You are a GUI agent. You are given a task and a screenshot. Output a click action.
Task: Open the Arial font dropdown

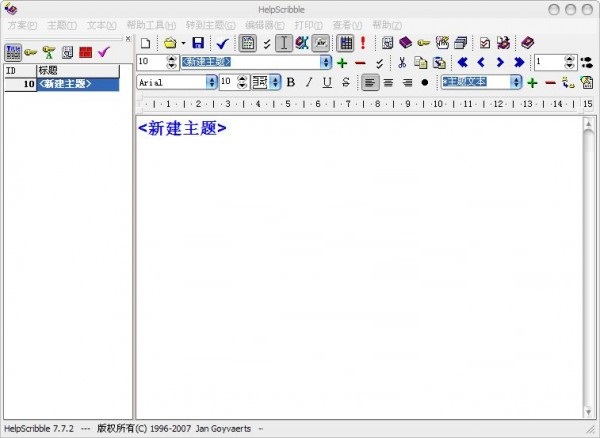pos(211,82)
